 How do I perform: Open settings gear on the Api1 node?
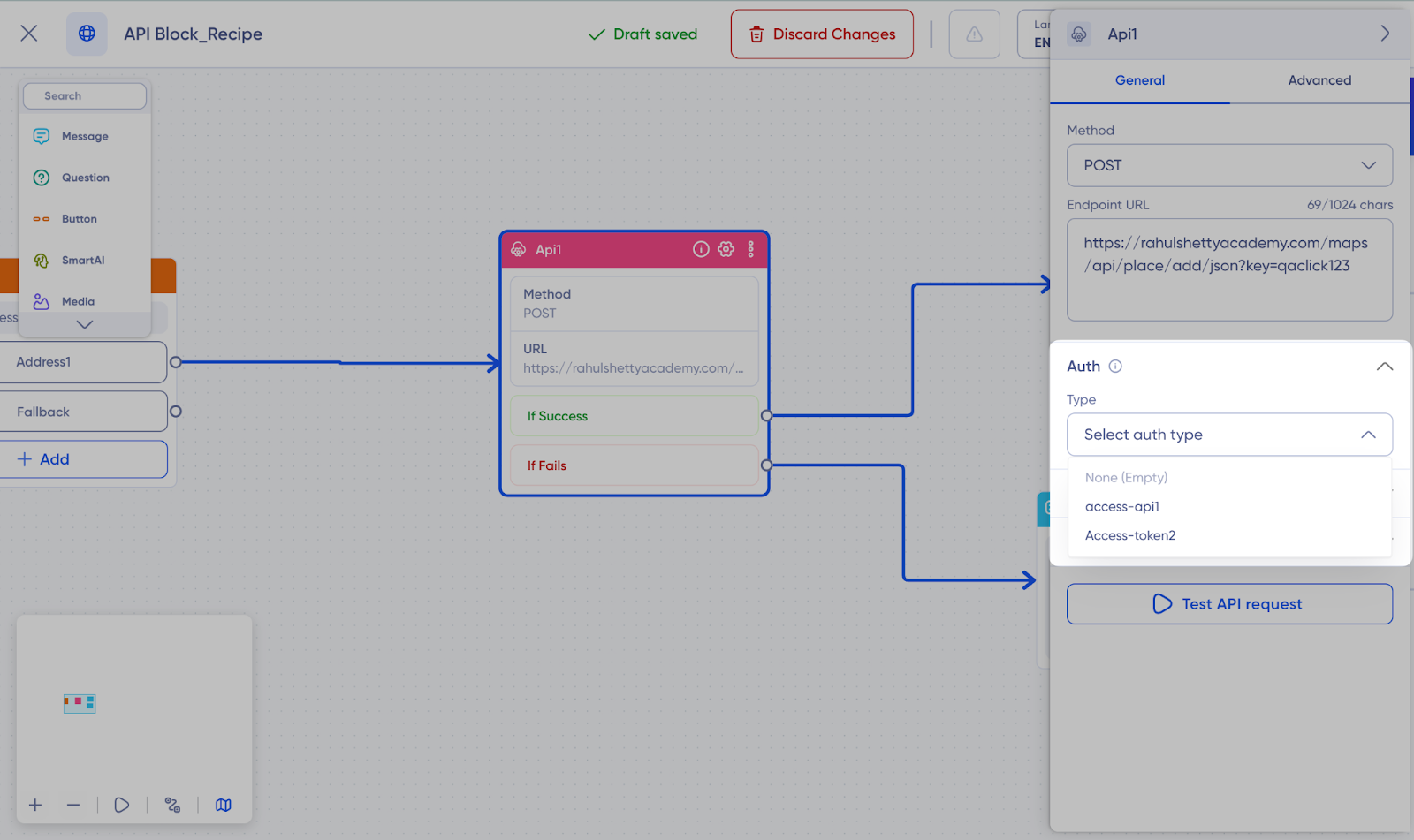point(726,249)
